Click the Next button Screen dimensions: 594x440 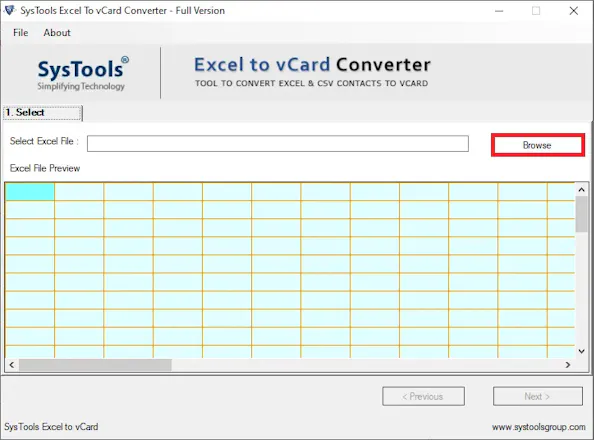tap(538, 396)
